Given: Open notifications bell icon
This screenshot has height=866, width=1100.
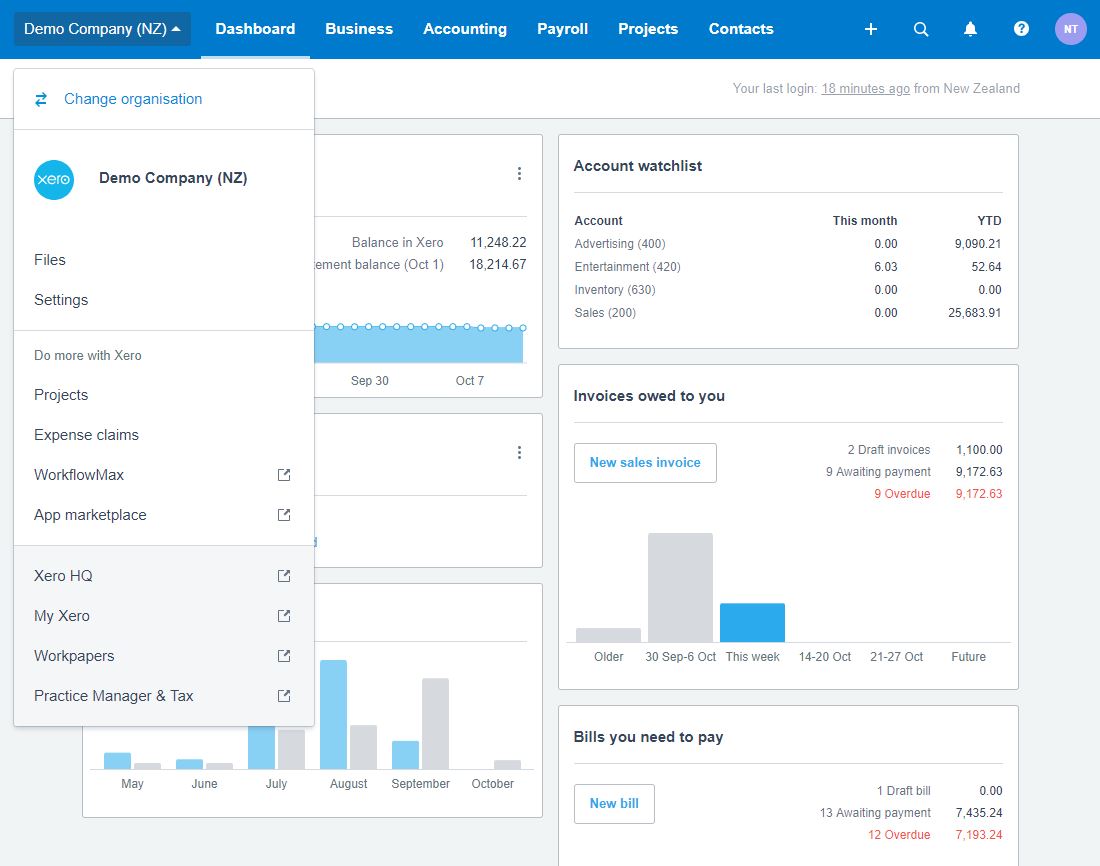Looking at the screenshot, I should pos(970,29).
